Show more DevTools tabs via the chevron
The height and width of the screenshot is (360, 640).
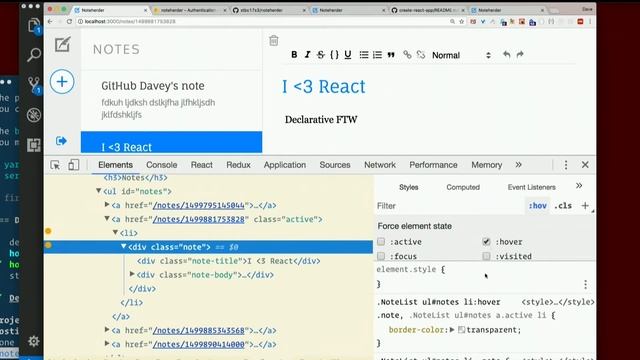coord(518,165)
